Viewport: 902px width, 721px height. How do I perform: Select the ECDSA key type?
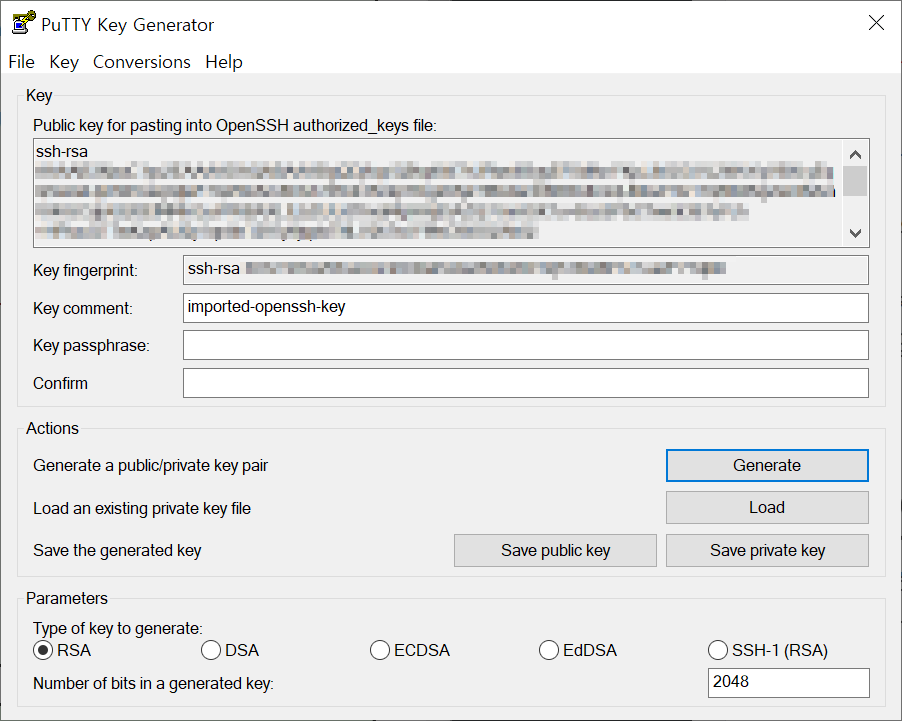[x=410, y=650]
